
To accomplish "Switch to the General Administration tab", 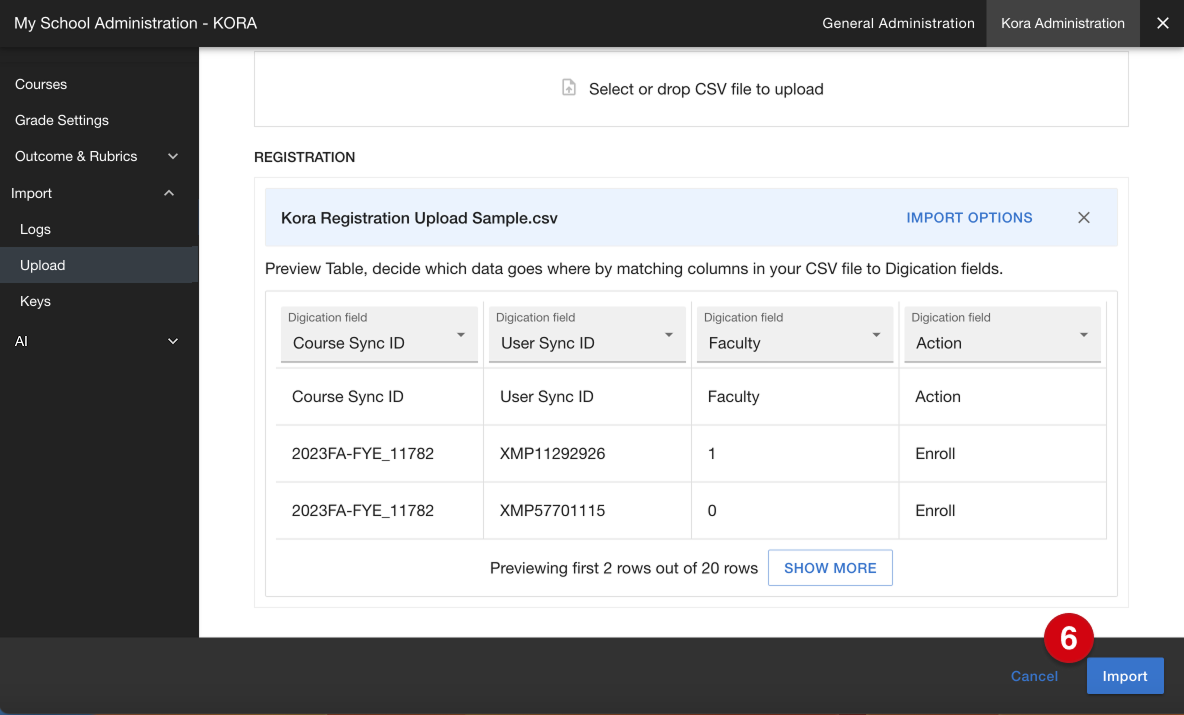I will tap(898, 23).
